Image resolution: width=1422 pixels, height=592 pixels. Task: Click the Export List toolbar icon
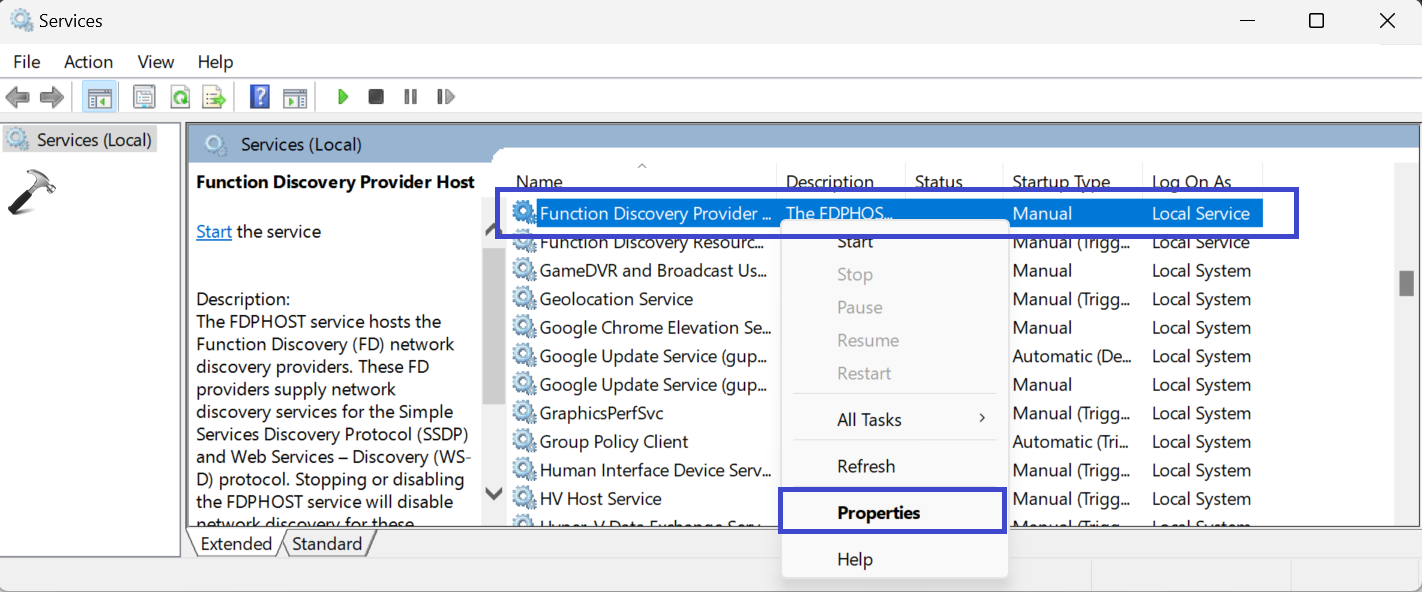pos(214,97)
